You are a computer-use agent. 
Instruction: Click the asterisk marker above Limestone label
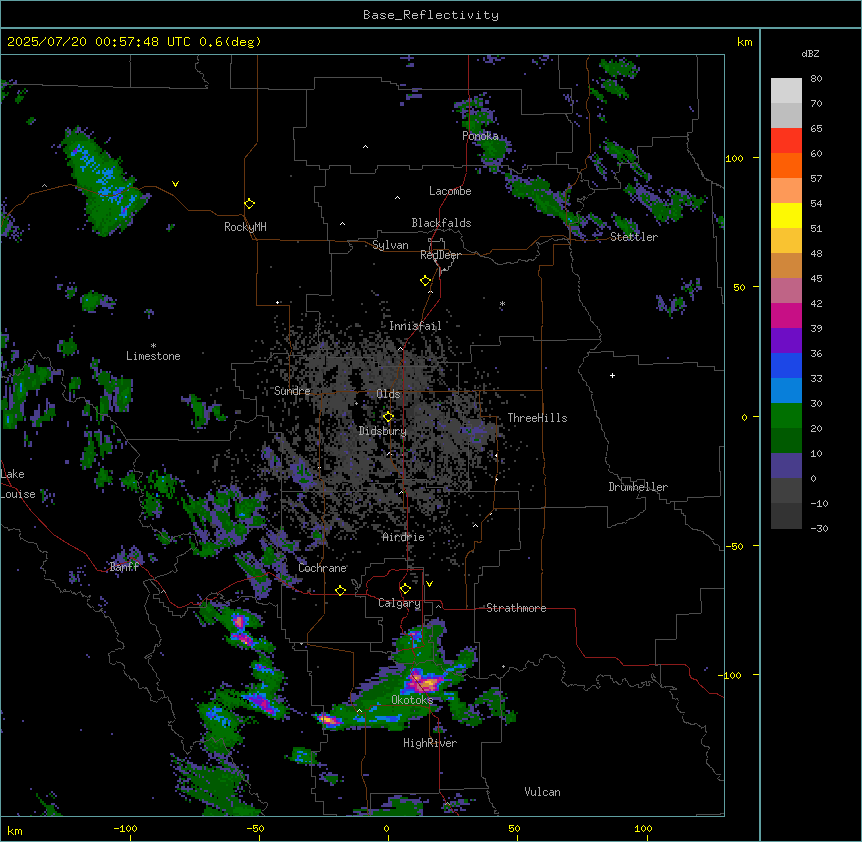pos(153,346)
